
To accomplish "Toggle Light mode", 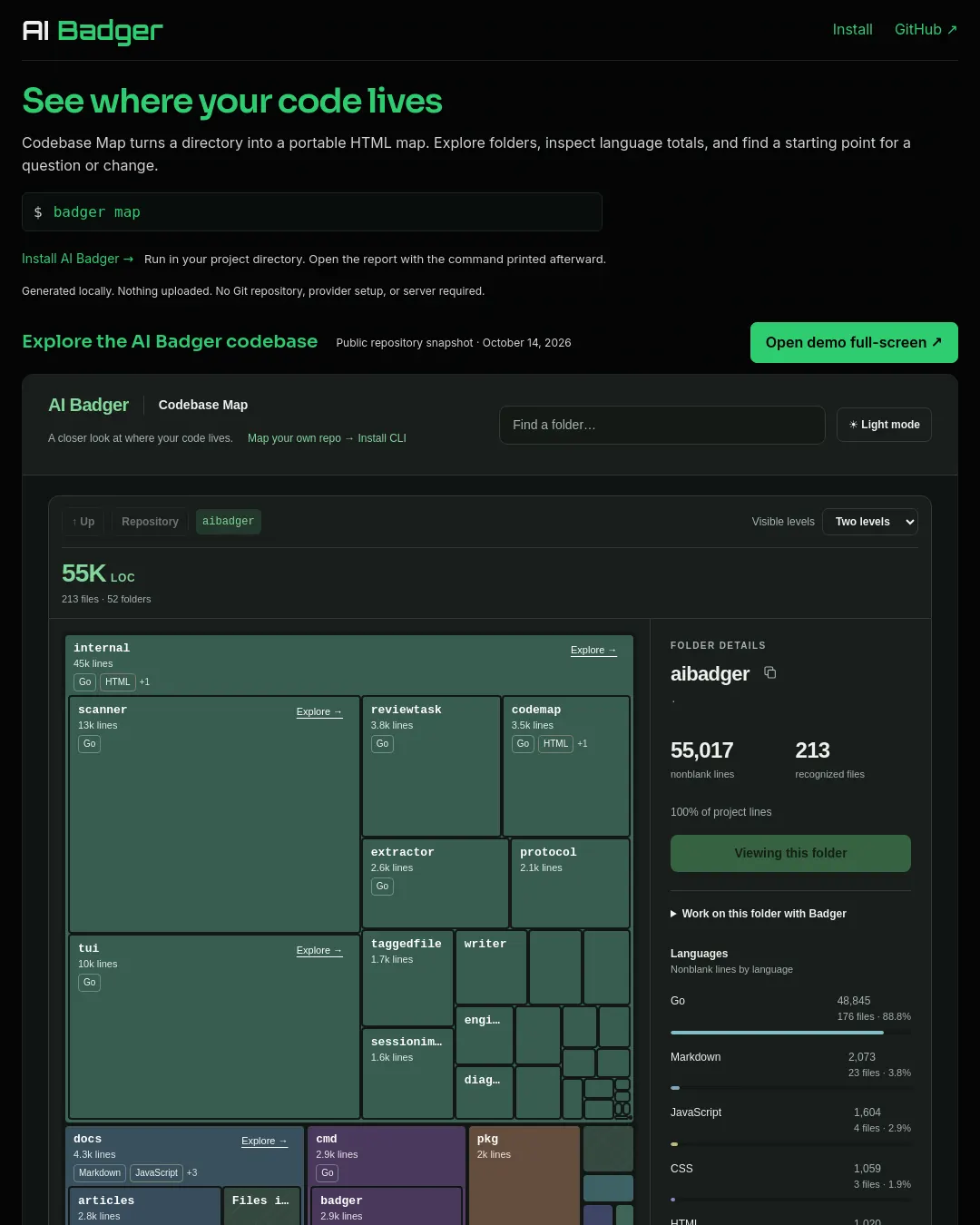I will tap(884, 425).
